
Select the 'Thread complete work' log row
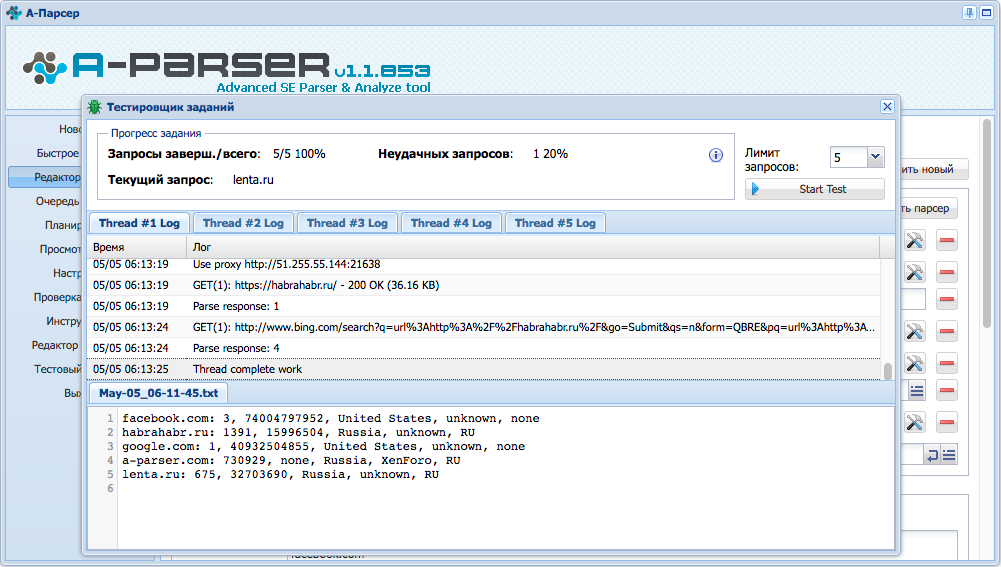click(484, 369)
